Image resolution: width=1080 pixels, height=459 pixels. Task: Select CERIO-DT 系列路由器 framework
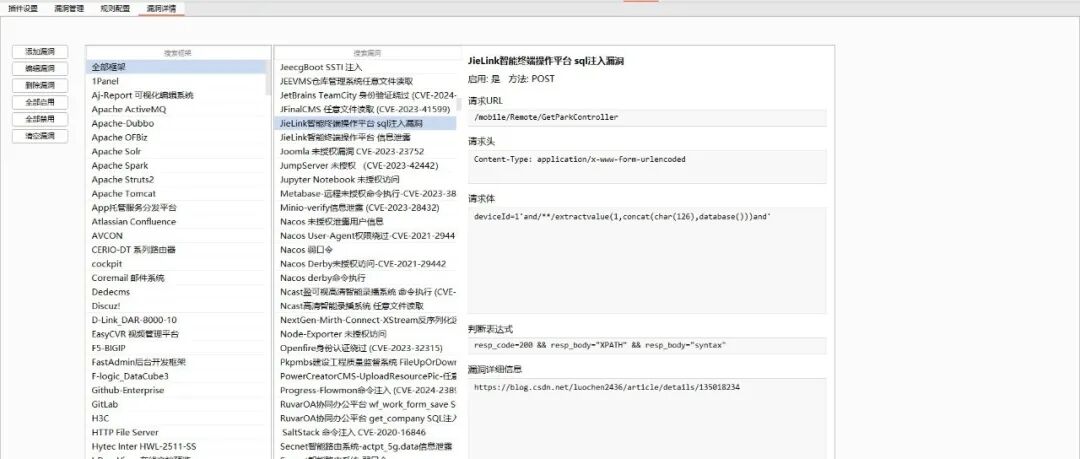coord(176,249)
